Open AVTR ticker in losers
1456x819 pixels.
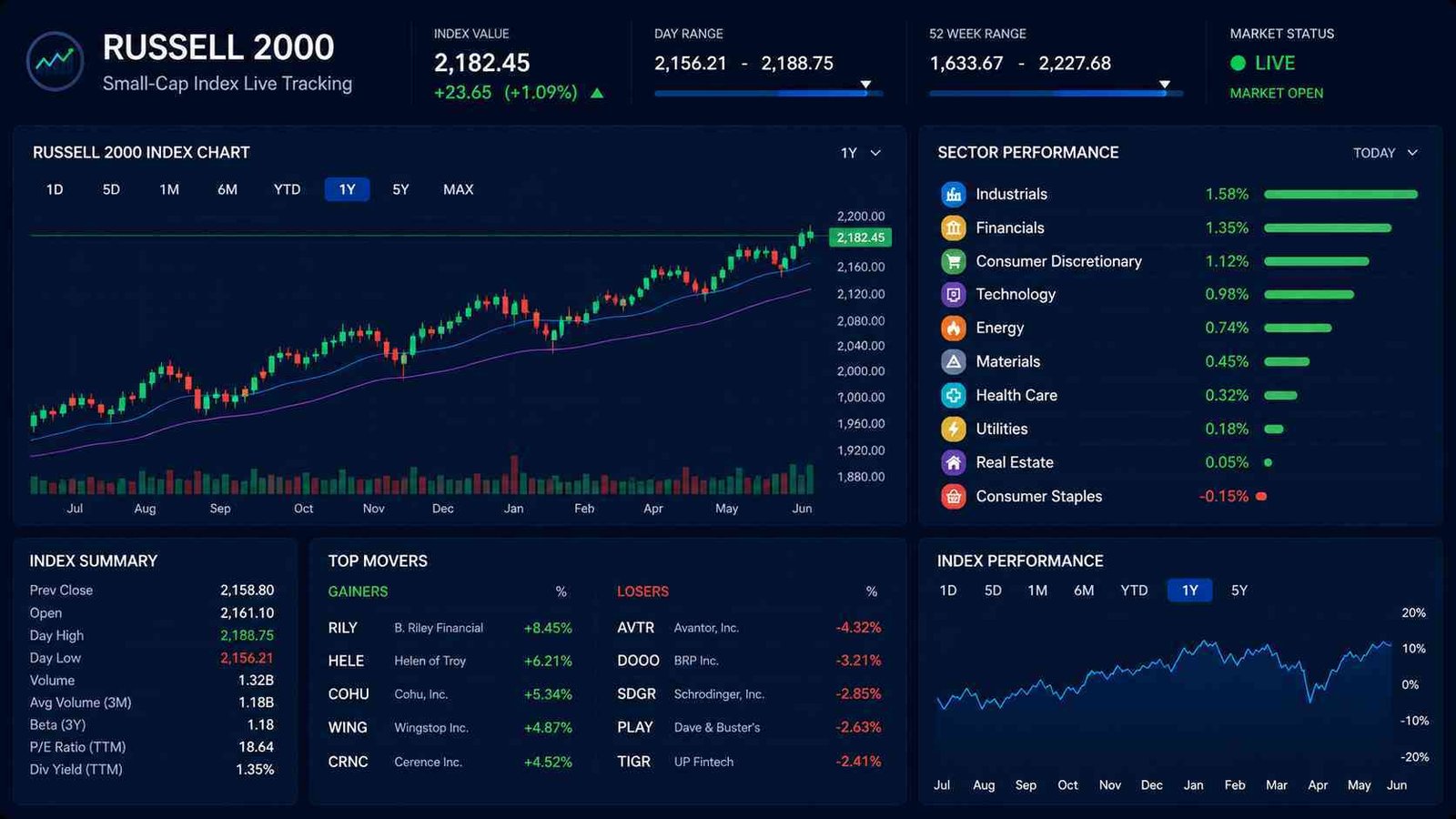click(x=635, y=628)
